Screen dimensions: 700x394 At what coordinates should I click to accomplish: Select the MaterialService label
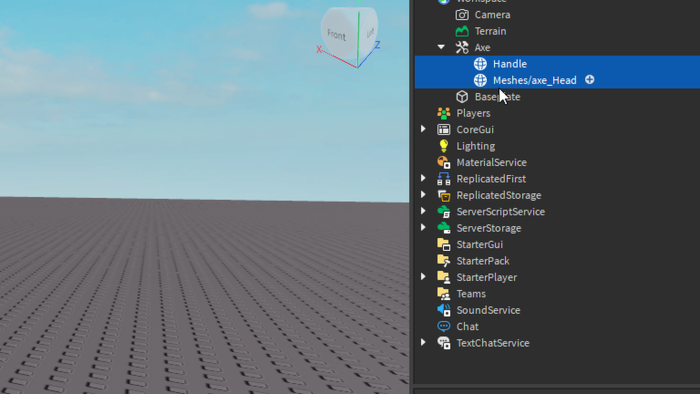[x=492, y=162]
